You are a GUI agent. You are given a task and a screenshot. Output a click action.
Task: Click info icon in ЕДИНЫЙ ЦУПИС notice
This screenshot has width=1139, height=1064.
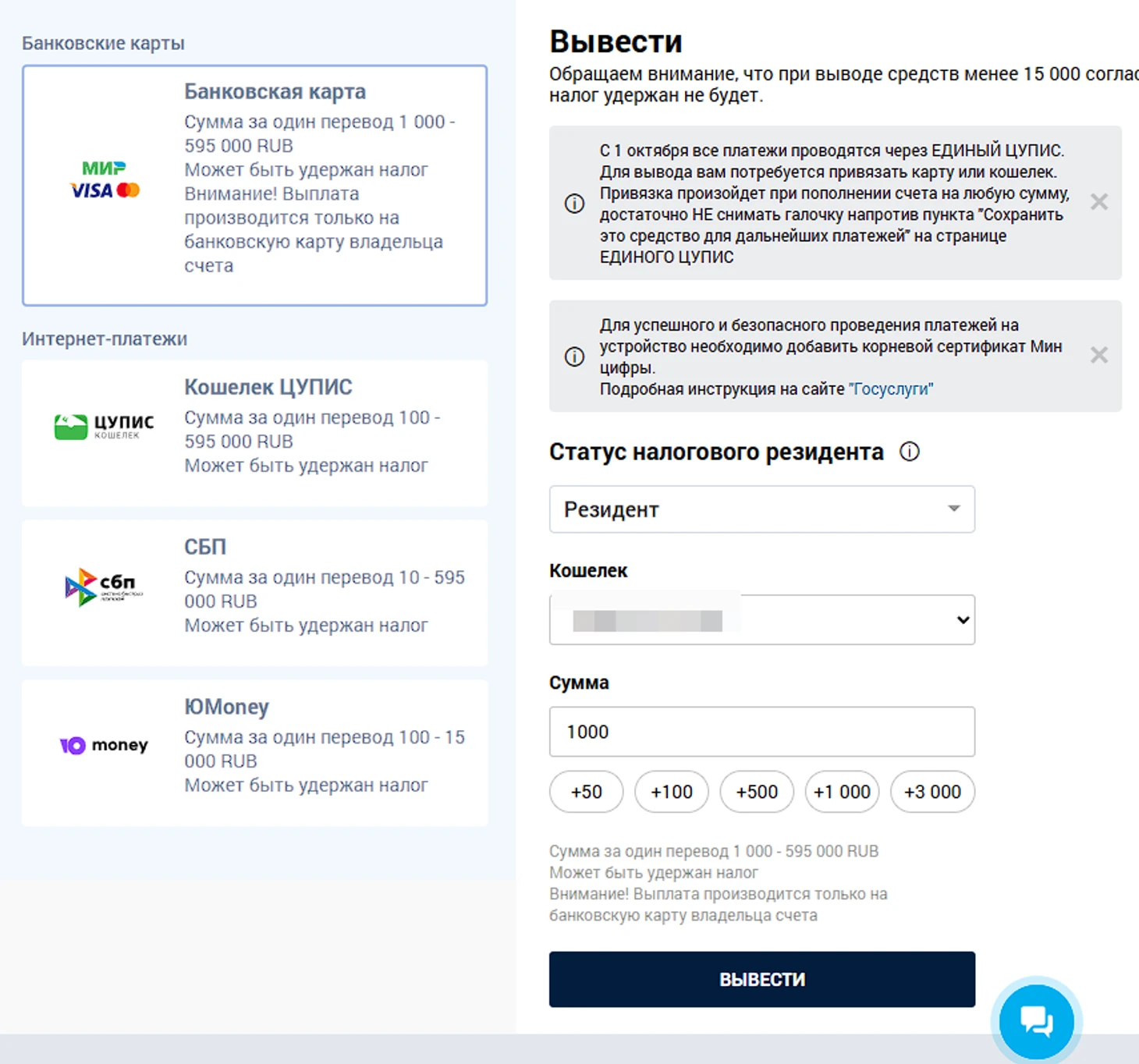(575, 204)
